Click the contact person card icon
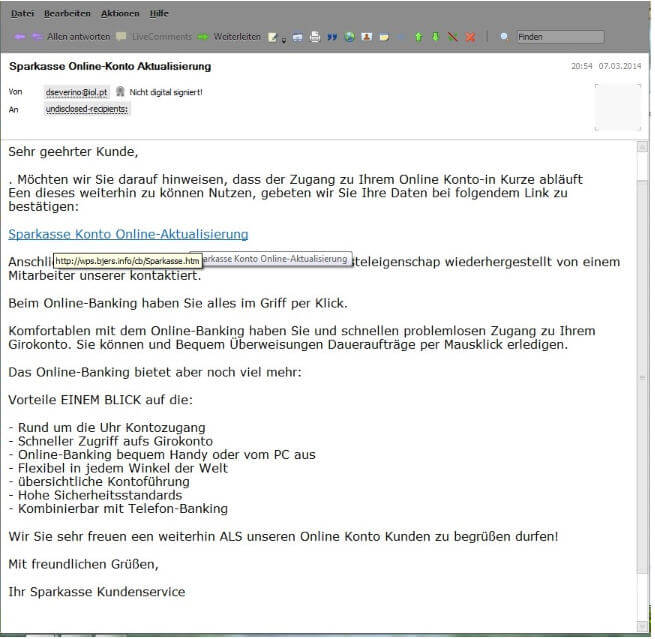Viewport: 655px width, 639px height. tap(367, 37)
